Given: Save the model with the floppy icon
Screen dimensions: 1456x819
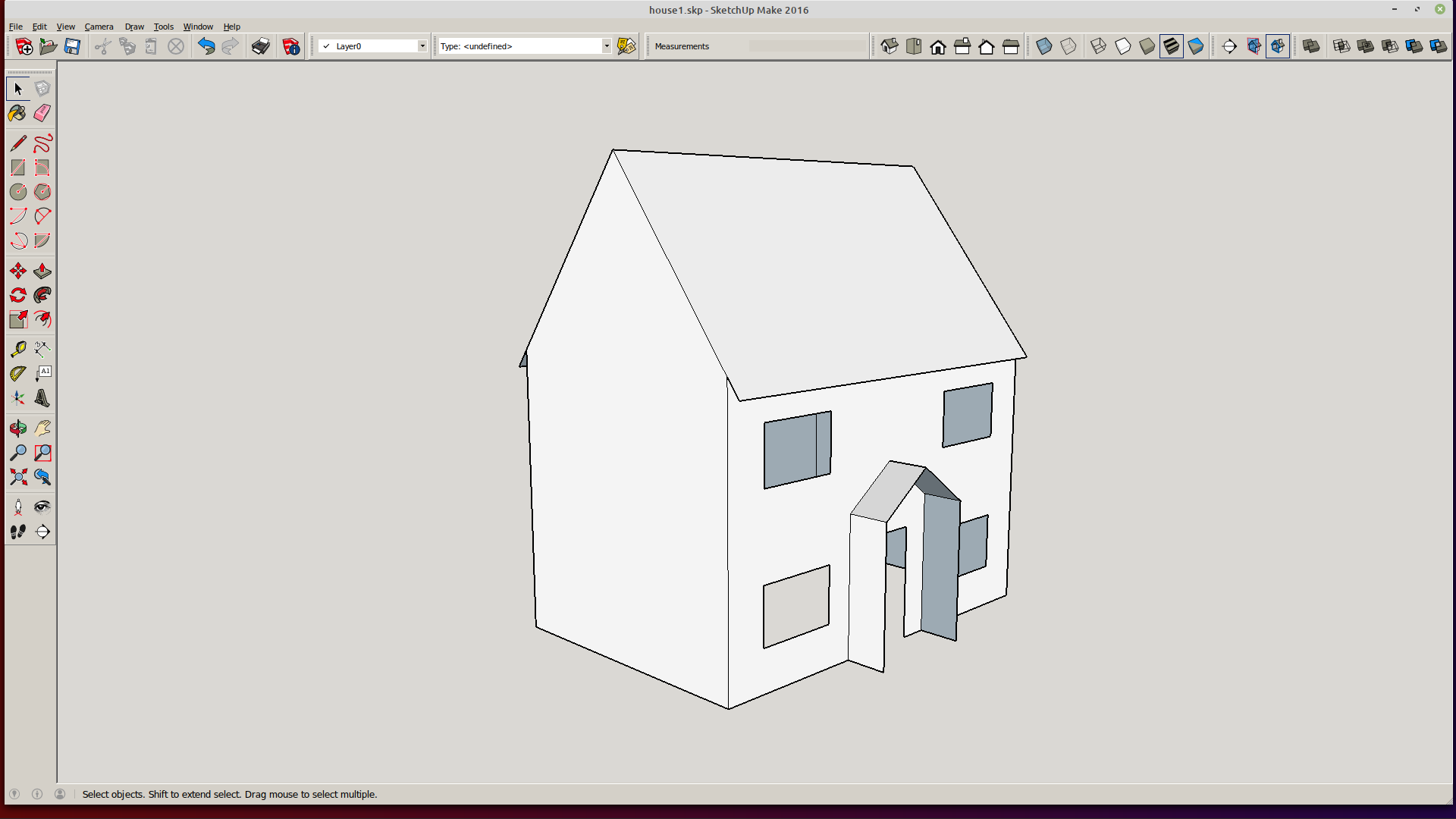Looking at the screenshot, I should coord(72,46).
